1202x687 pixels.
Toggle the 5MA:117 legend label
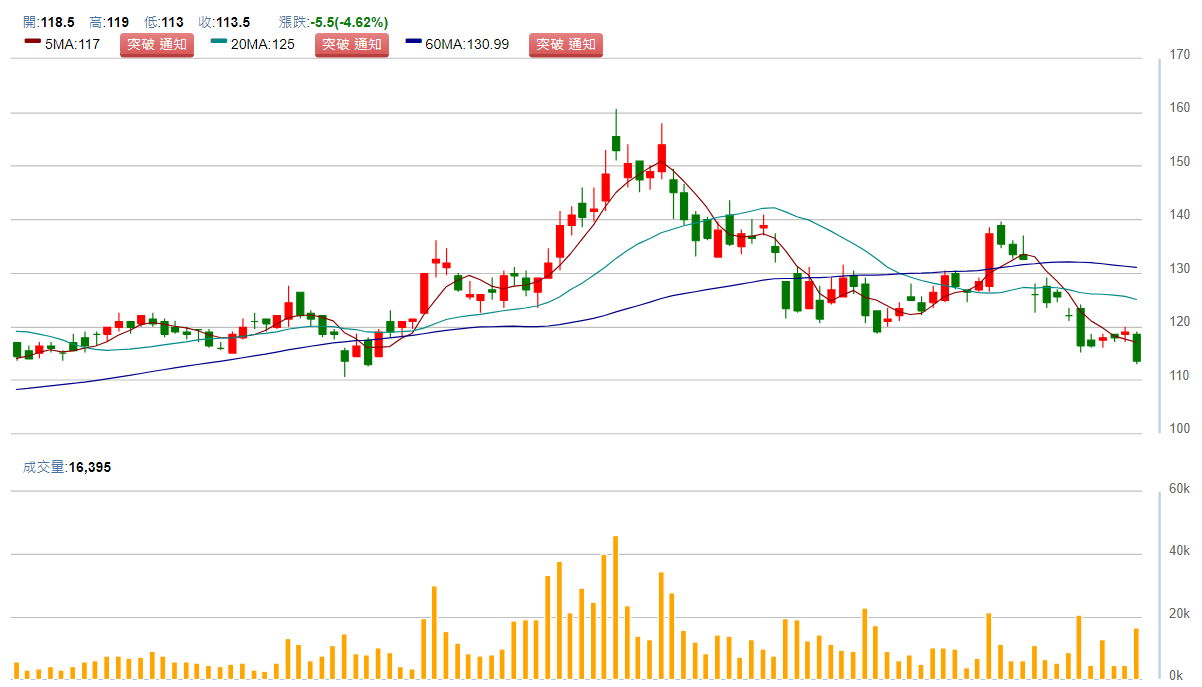72,44
